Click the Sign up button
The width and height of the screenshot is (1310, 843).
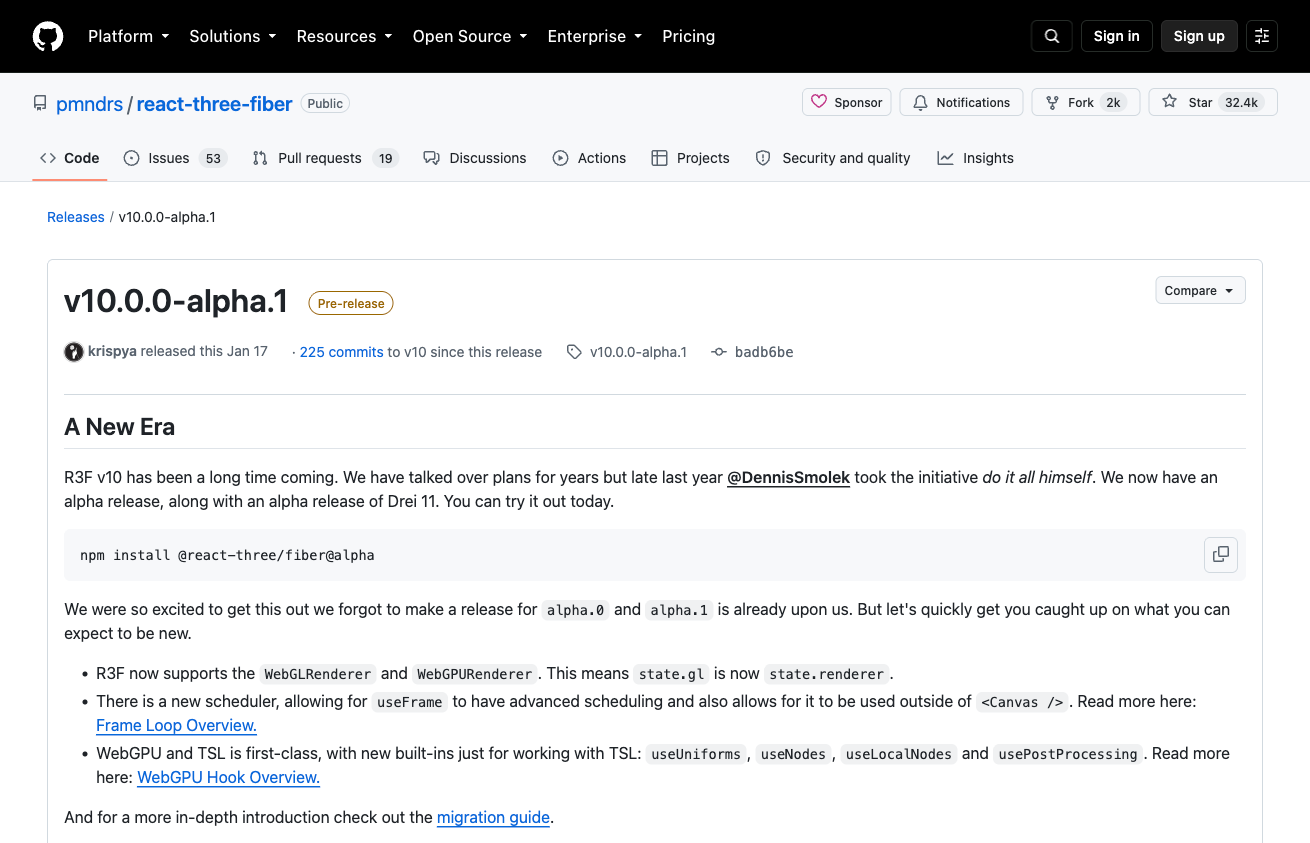click(1199, 36)
